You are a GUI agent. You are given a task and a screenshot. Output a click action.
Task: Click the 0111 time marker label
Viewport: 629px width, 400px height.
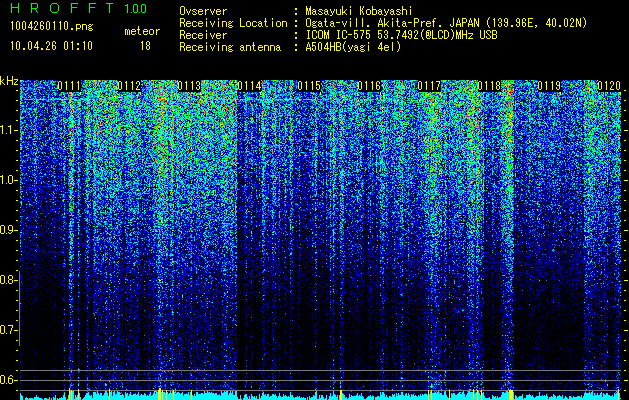[69, 86]
